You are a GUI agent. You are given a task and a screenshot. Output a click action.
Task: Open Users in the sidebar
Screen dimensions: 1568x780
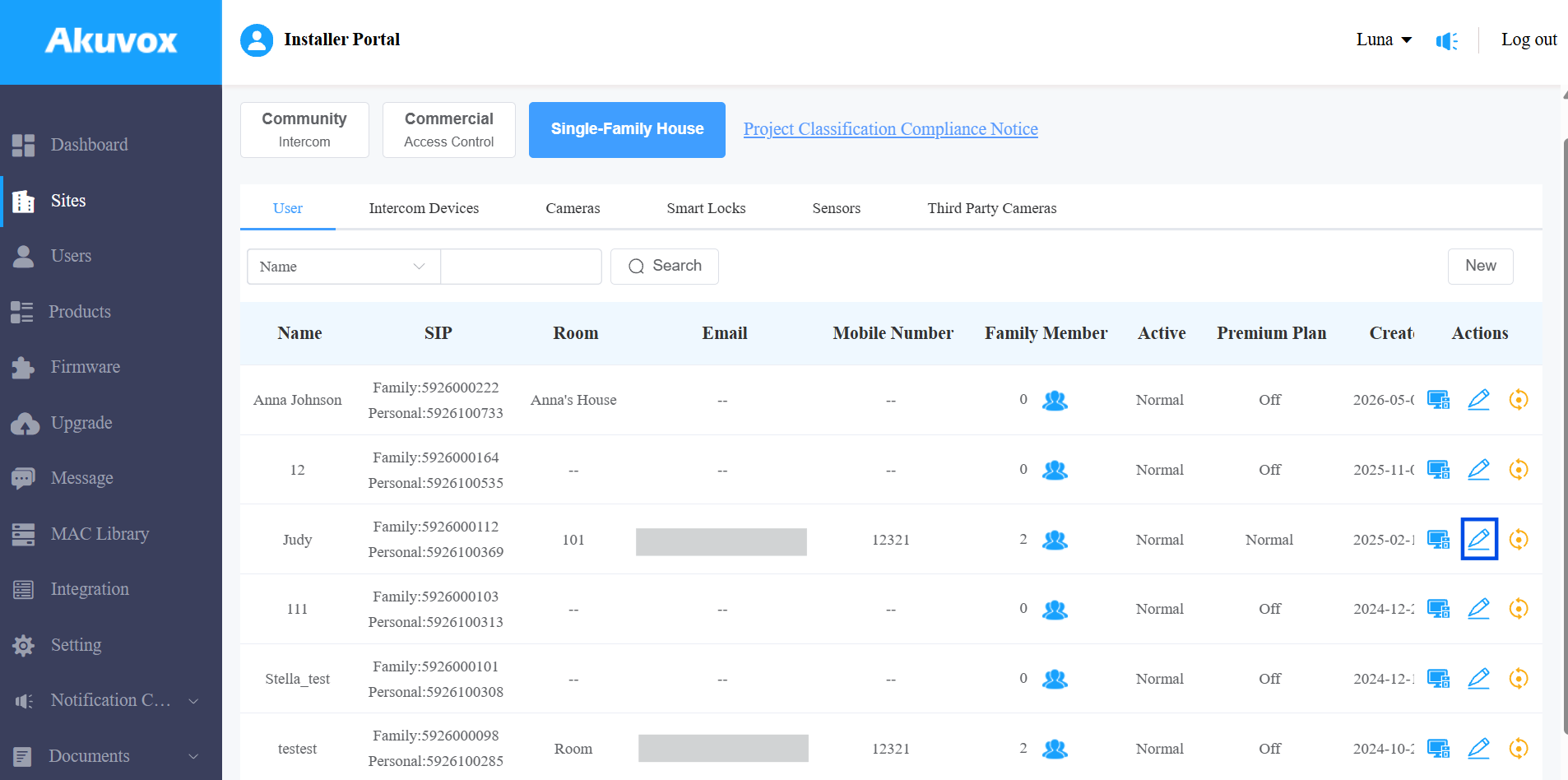[111, 256]
